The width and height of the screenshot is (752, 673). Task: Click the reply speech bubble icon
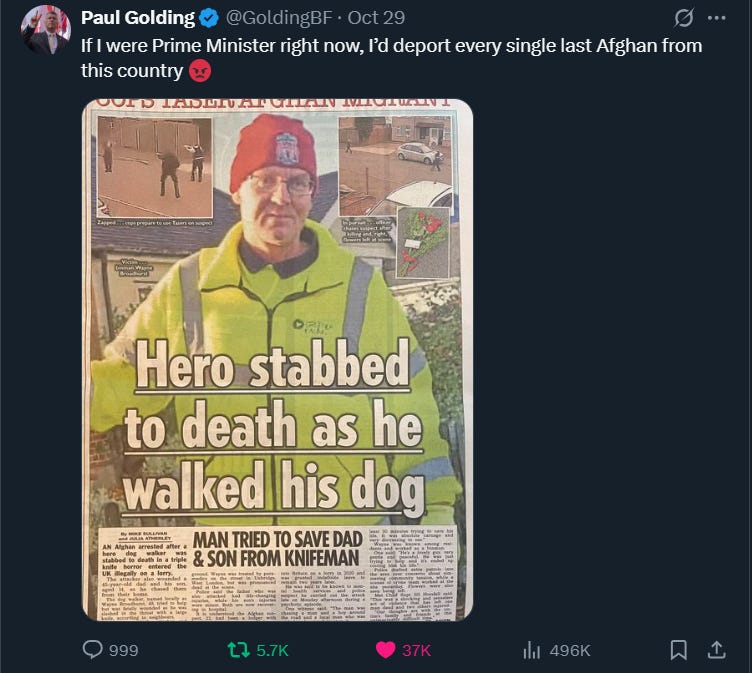(93, 649)
